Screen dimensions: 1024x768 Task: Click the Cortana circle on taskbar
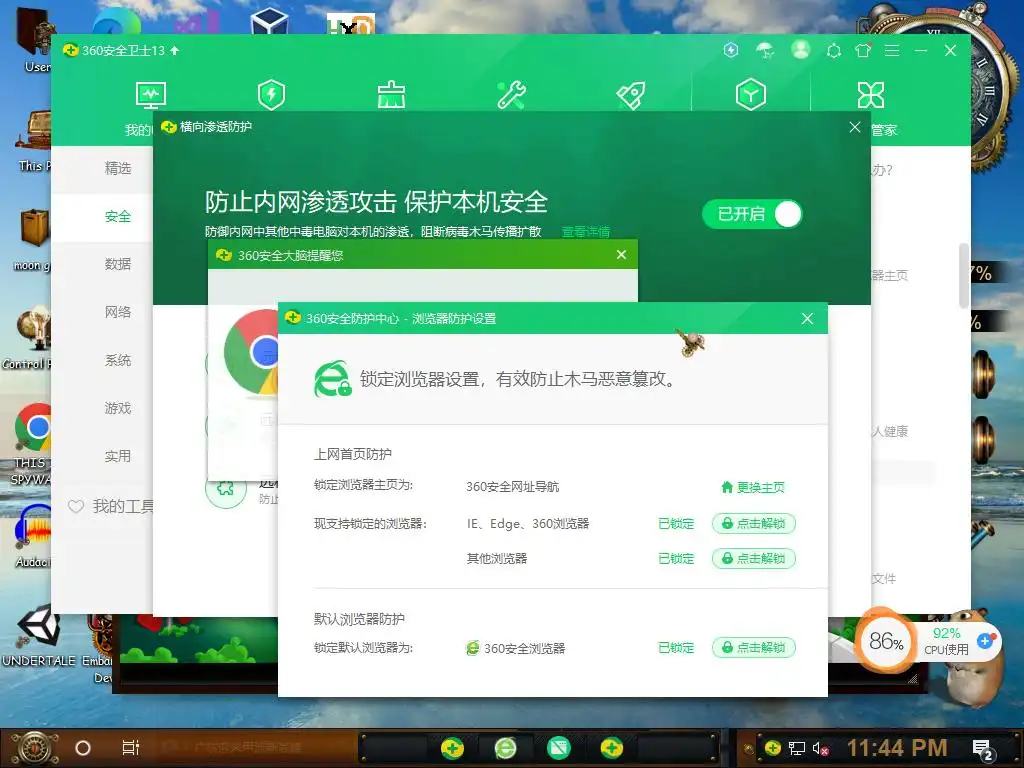(83, 748)
